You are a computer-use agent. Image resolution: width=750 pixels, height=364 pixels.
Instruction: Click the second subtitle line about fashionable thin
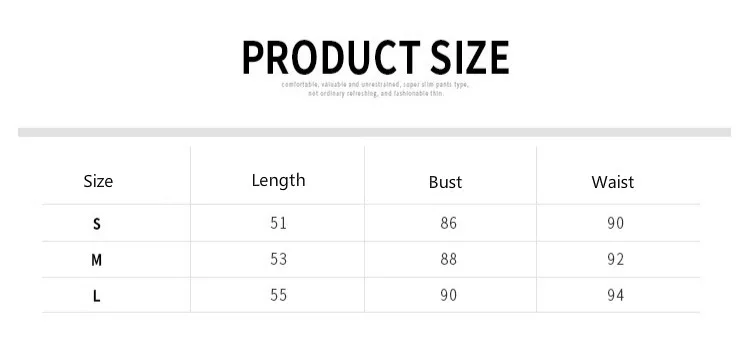point(376,94)
